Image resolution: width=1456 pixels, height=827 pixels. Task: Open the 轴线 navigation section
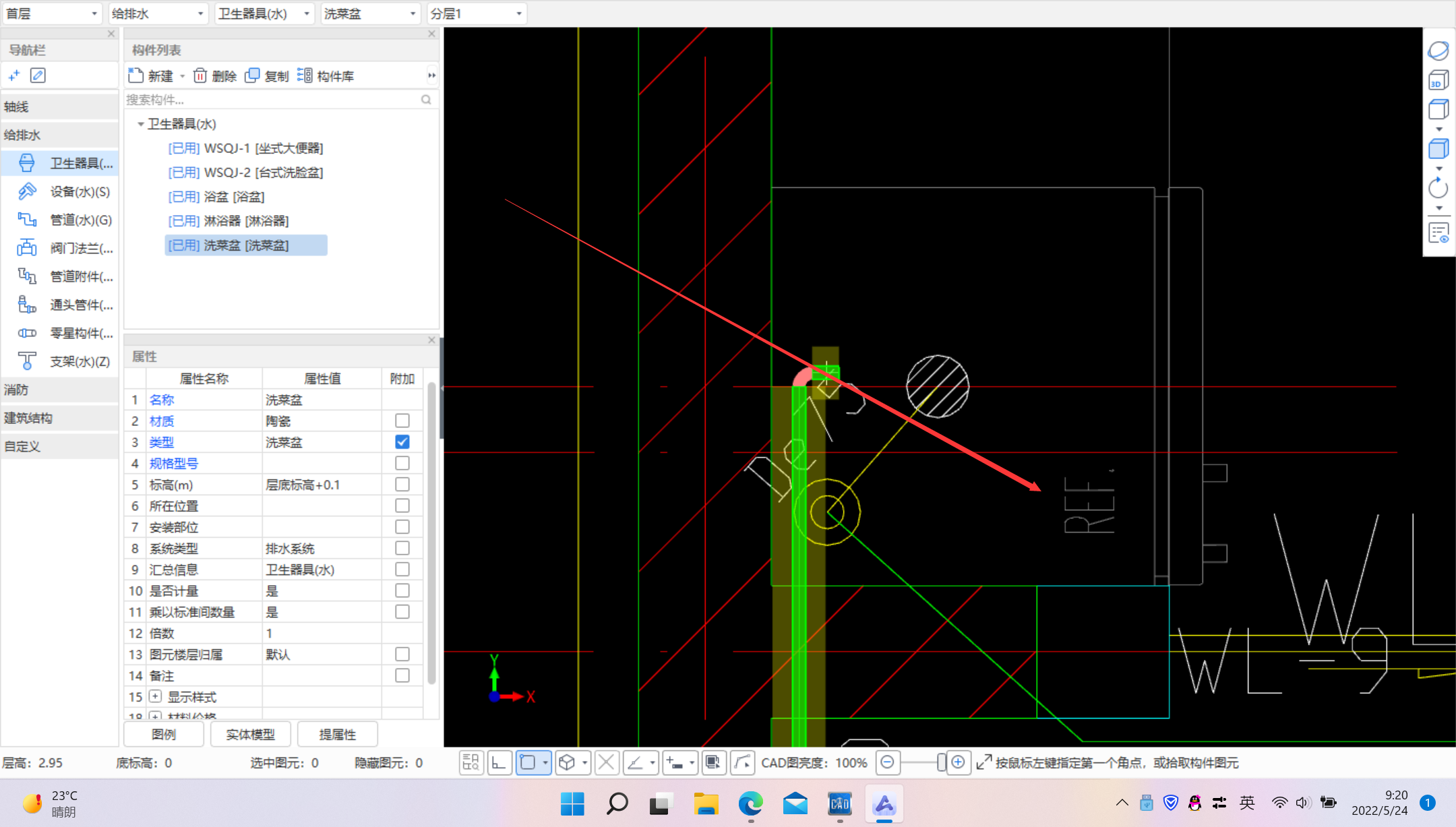[x=60, y=107]
